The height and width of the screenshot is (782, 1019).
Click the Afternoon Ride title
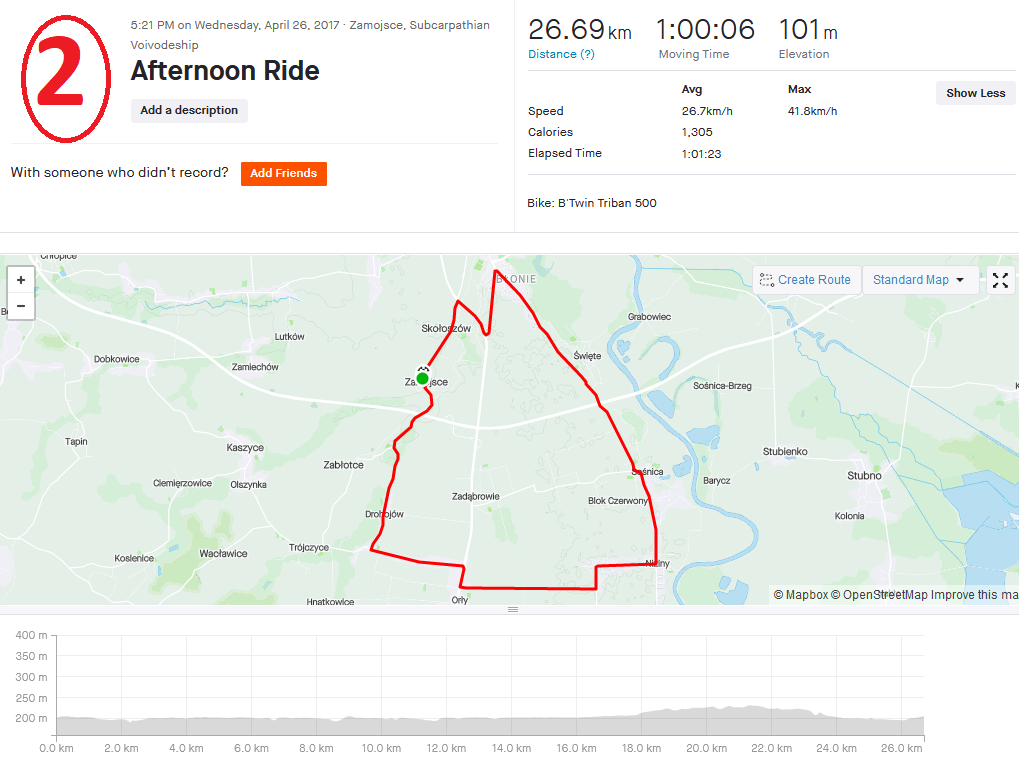(x=225, y=71)
